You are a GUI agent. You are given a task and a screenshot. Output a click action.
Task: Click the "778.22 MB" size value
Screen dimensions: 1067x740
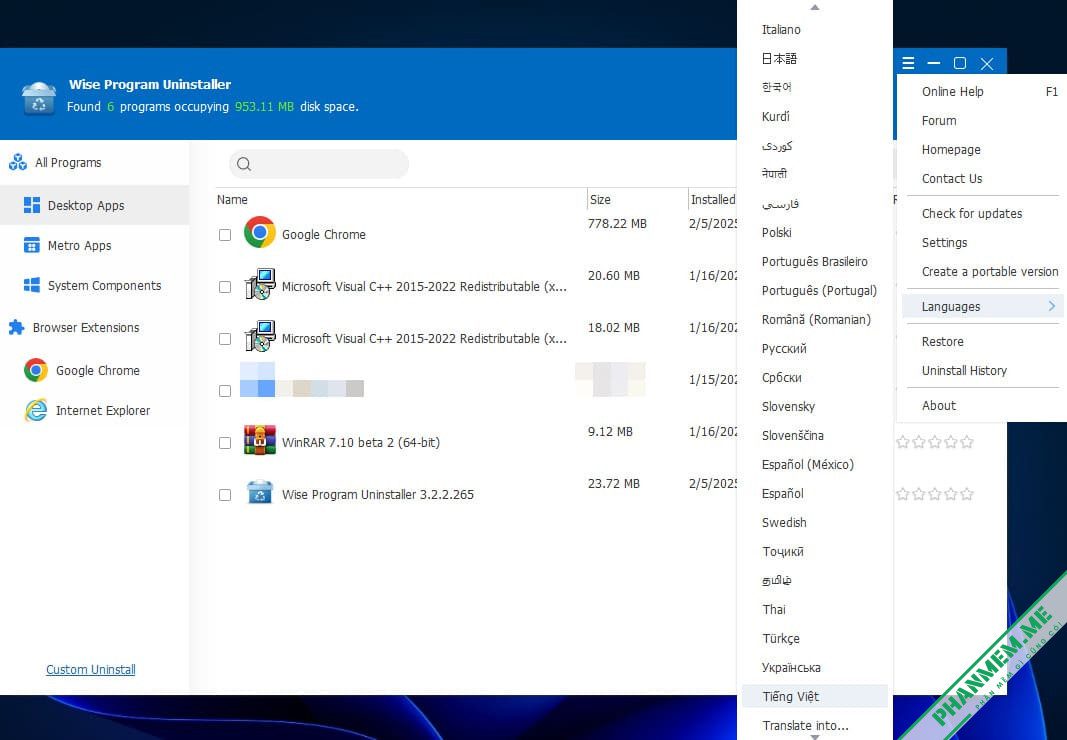(x=617, y=224)
